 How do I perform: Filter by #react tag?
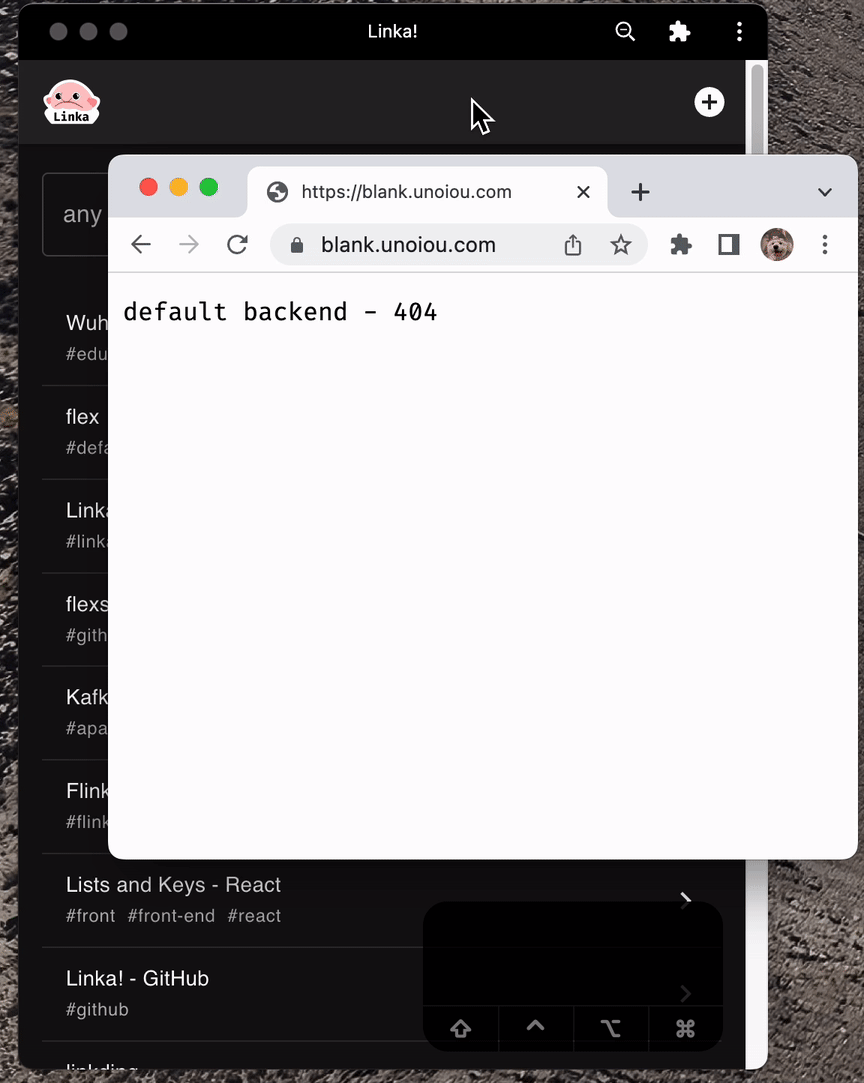pos(254,916)
